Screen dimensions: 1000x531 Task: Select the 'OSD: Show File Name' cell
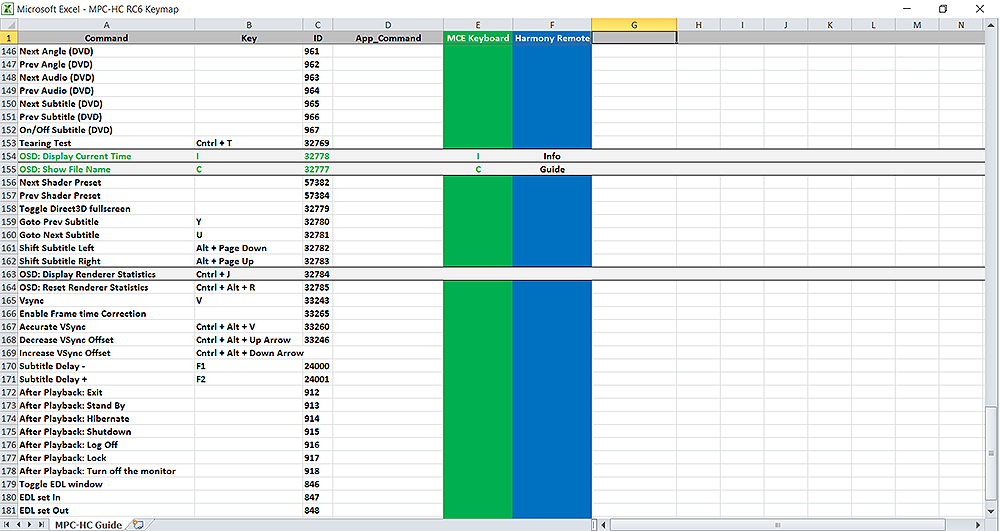click(x=106, y=170)
